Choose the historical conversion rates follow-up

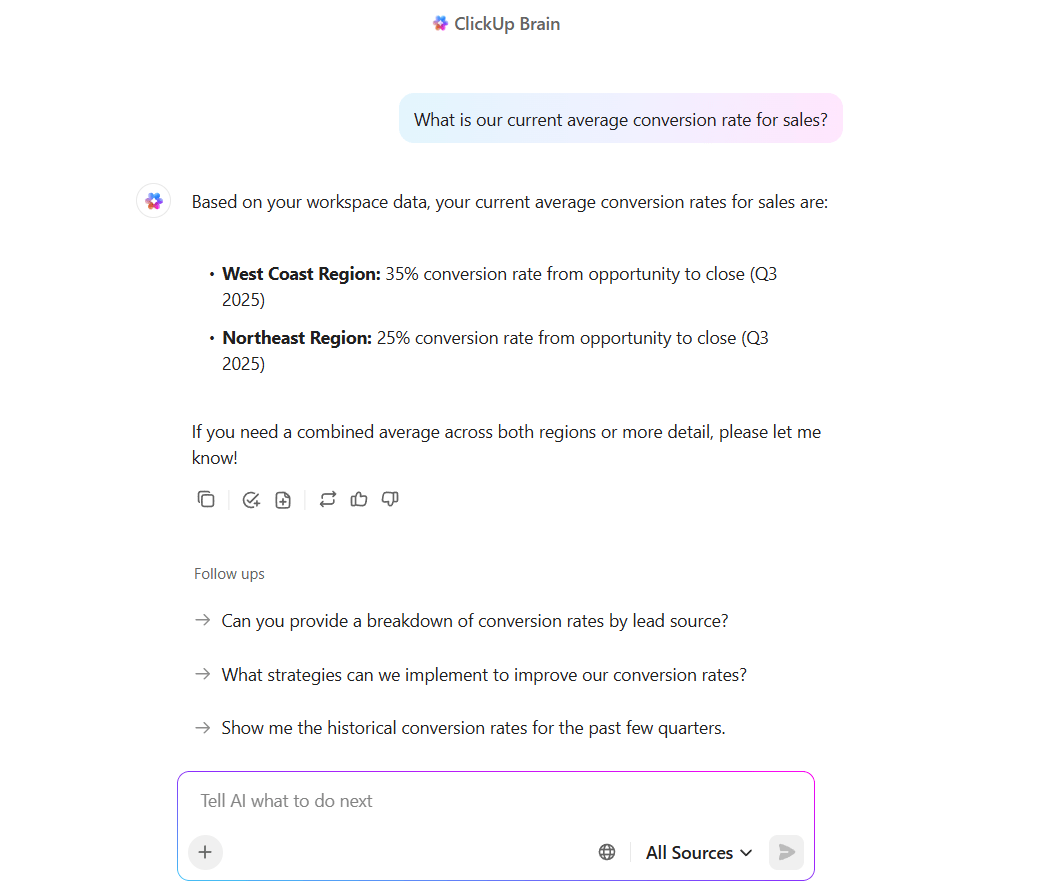[x=473, y=728]
